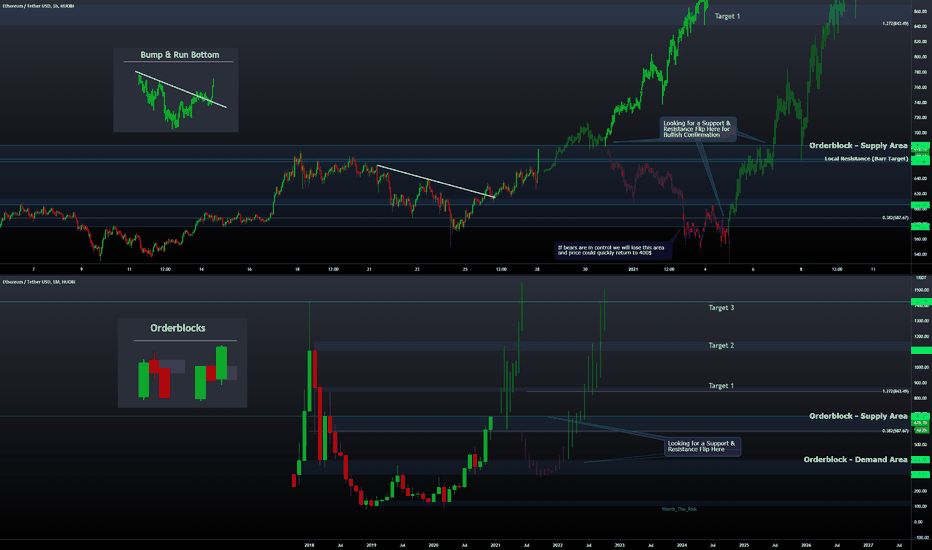Click the 0.382 Fibonacci label in upper chart
Image resolution: width=932 pixels, height=550 pixels.
click(x=895, y=218)
